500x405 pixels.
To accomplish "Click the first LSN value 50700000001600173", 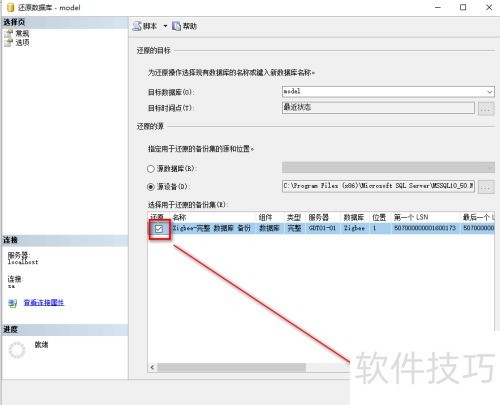I will pos(425,228).
